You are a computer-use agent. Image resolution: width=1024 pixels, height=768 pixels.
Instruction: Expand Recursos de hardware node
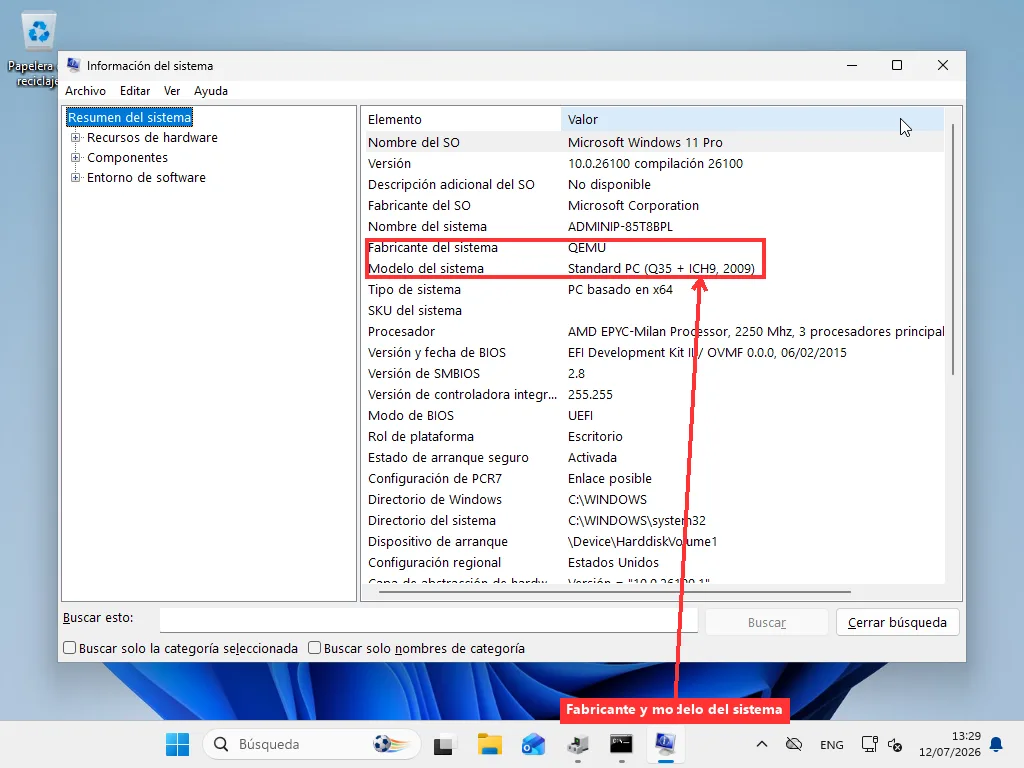click(x=76, y=138)
